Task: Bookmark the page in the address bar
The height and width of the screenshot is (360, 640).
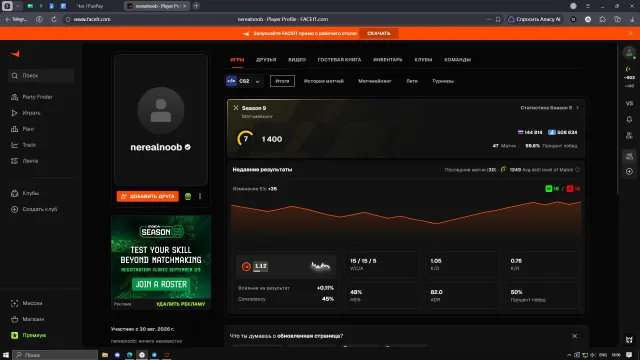Action: click(498, 19)
